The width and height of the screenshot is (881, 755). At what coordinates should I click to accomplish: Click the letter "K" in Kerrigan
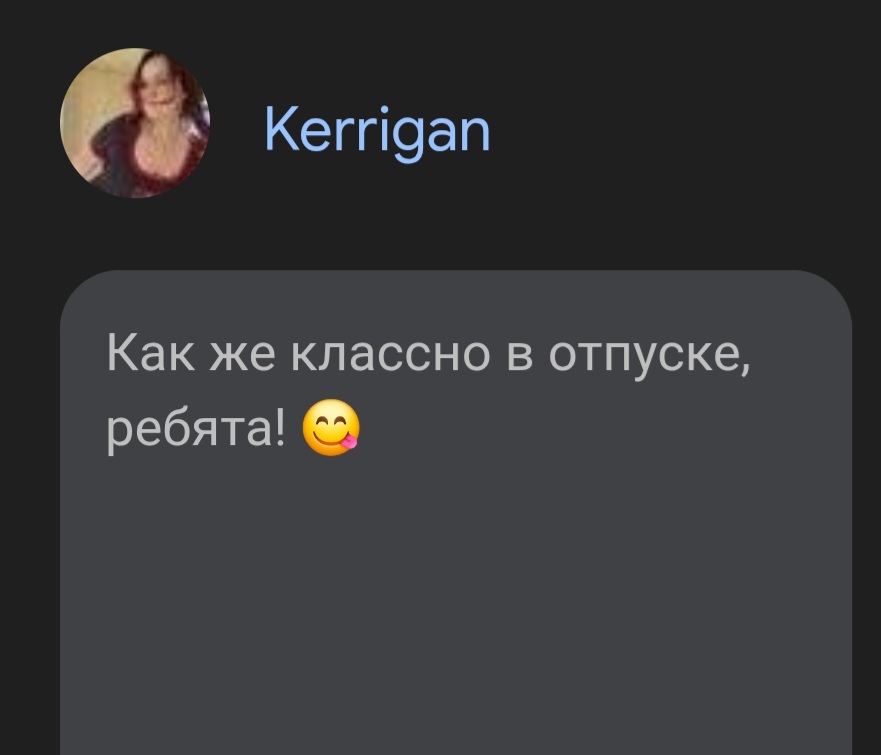pos(280,129)
